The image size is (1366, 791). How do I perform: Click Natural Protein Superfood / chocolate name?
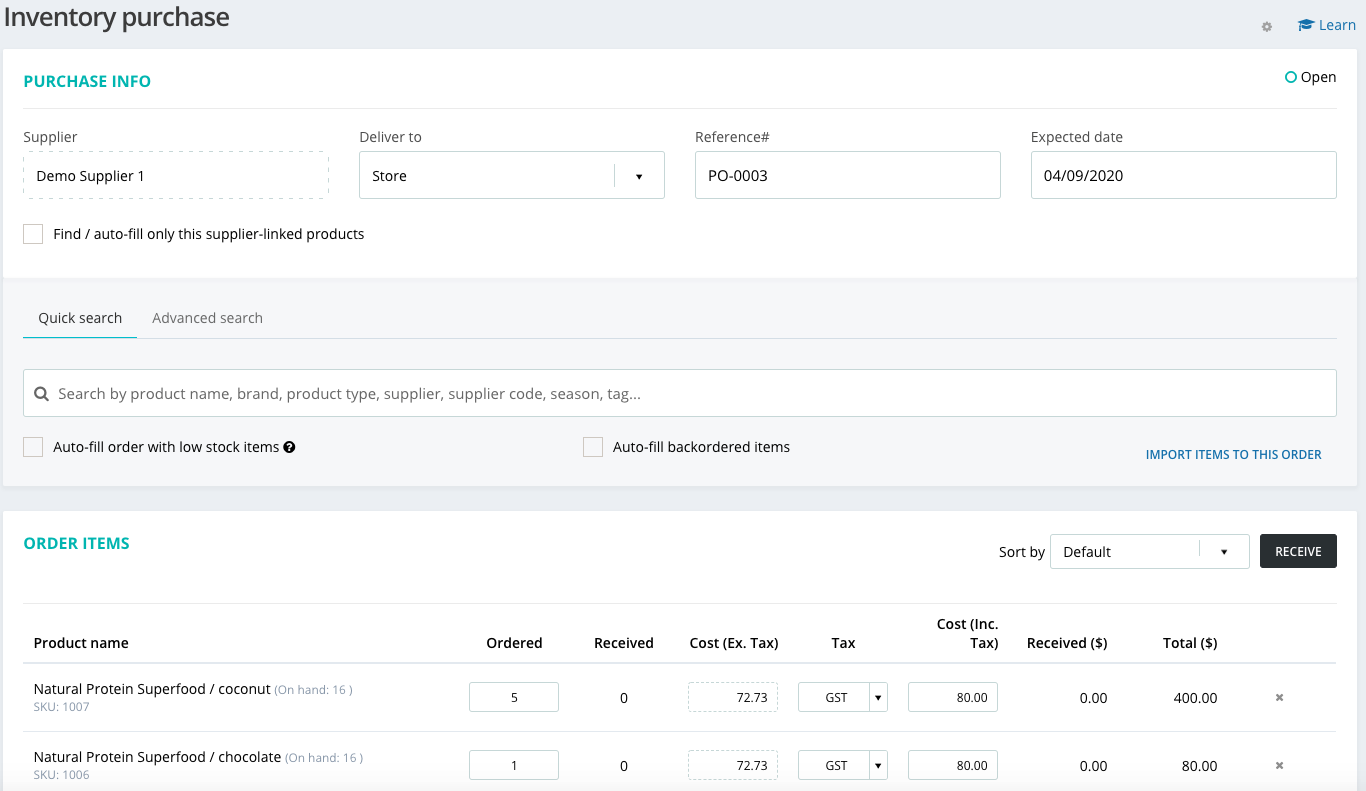click(157, 757)
